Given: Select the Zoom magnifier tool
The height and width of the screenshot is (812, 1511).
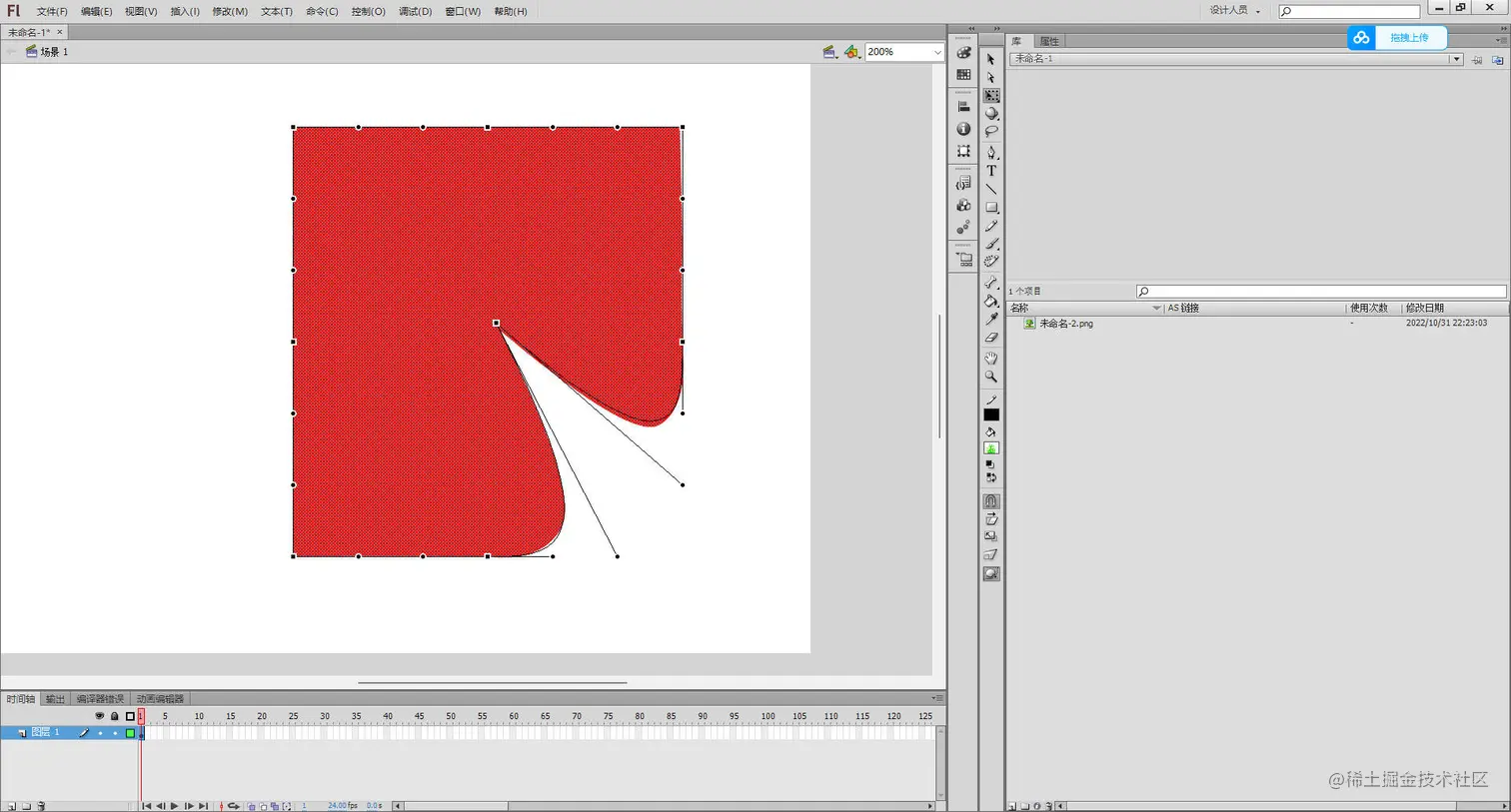Looking at the screenshot, I should (990, 377).
